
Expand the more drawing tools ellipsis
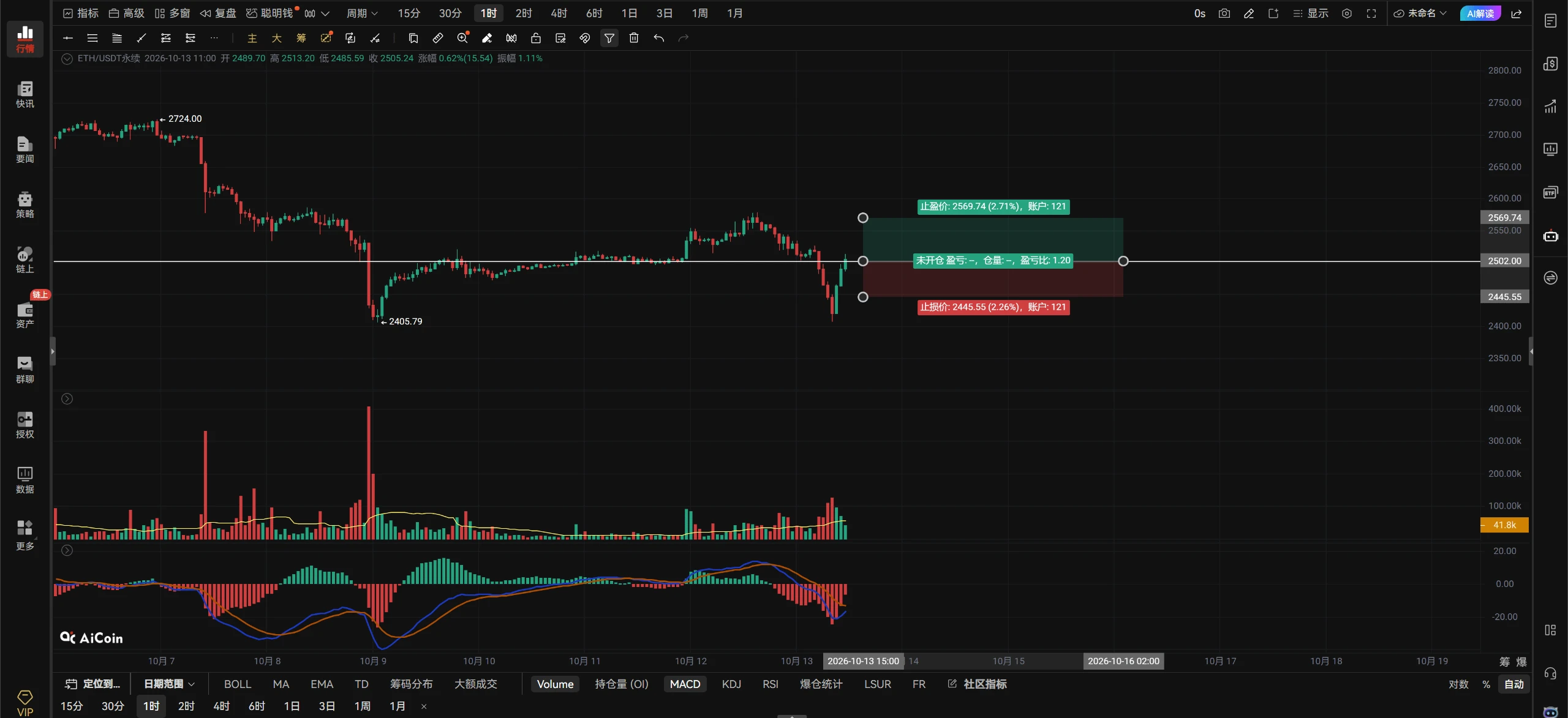pos(214,38)
